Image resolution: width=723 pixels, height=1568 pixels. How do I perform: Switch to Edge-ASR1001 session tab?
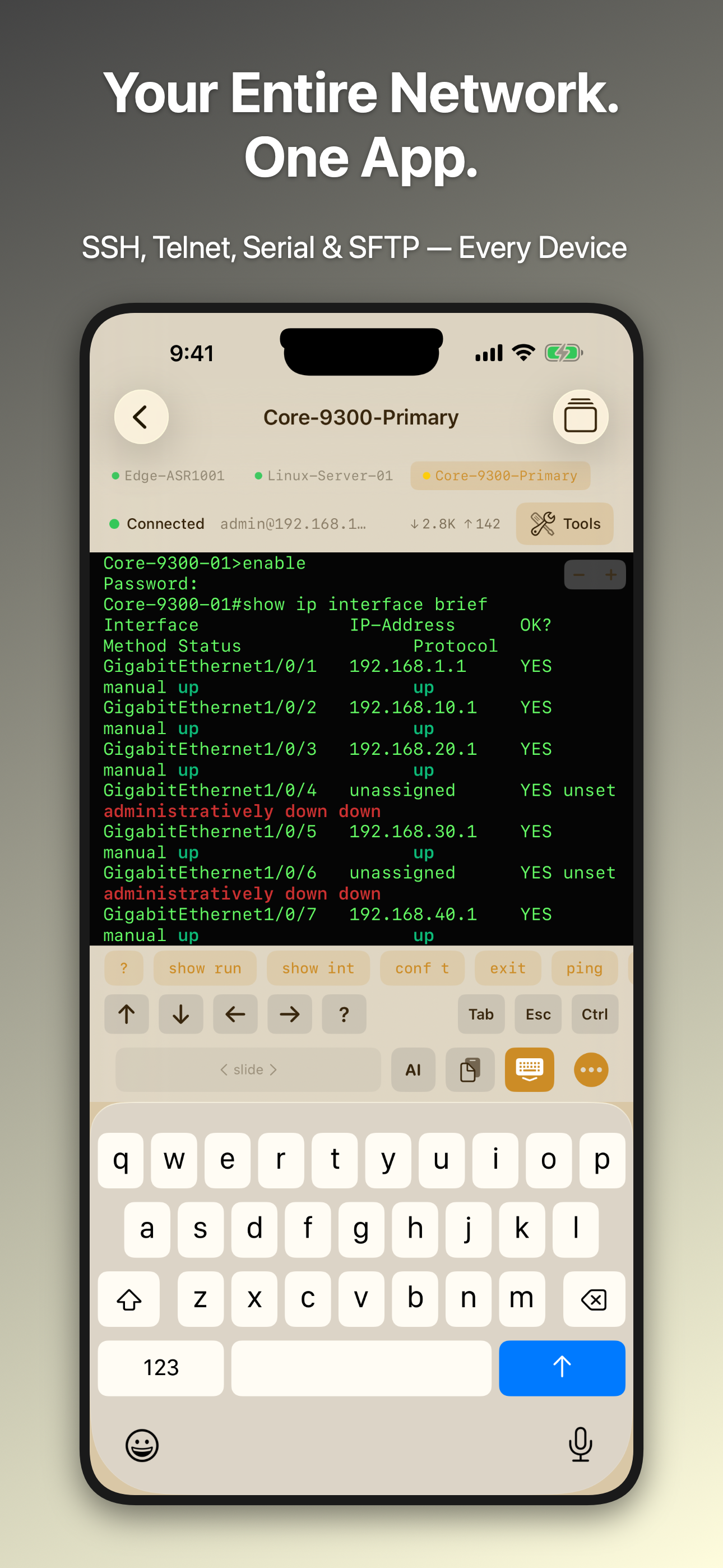169,476
